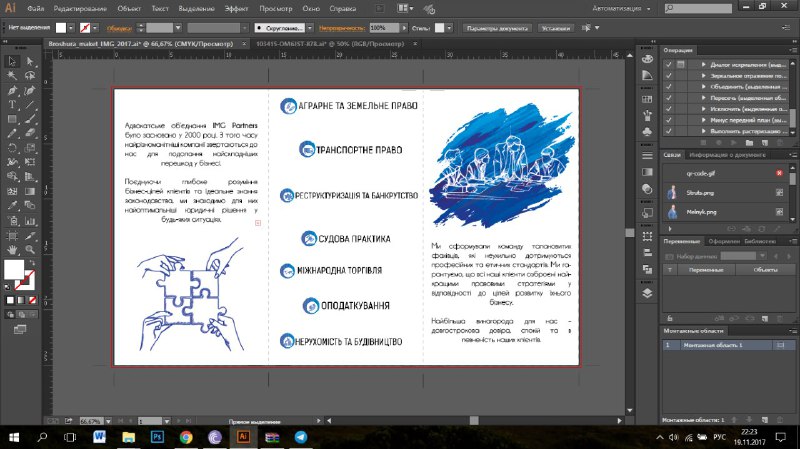Select the Eyedropper tool
The width and height of the screenshot is (800, 449).
click(12, 206)
